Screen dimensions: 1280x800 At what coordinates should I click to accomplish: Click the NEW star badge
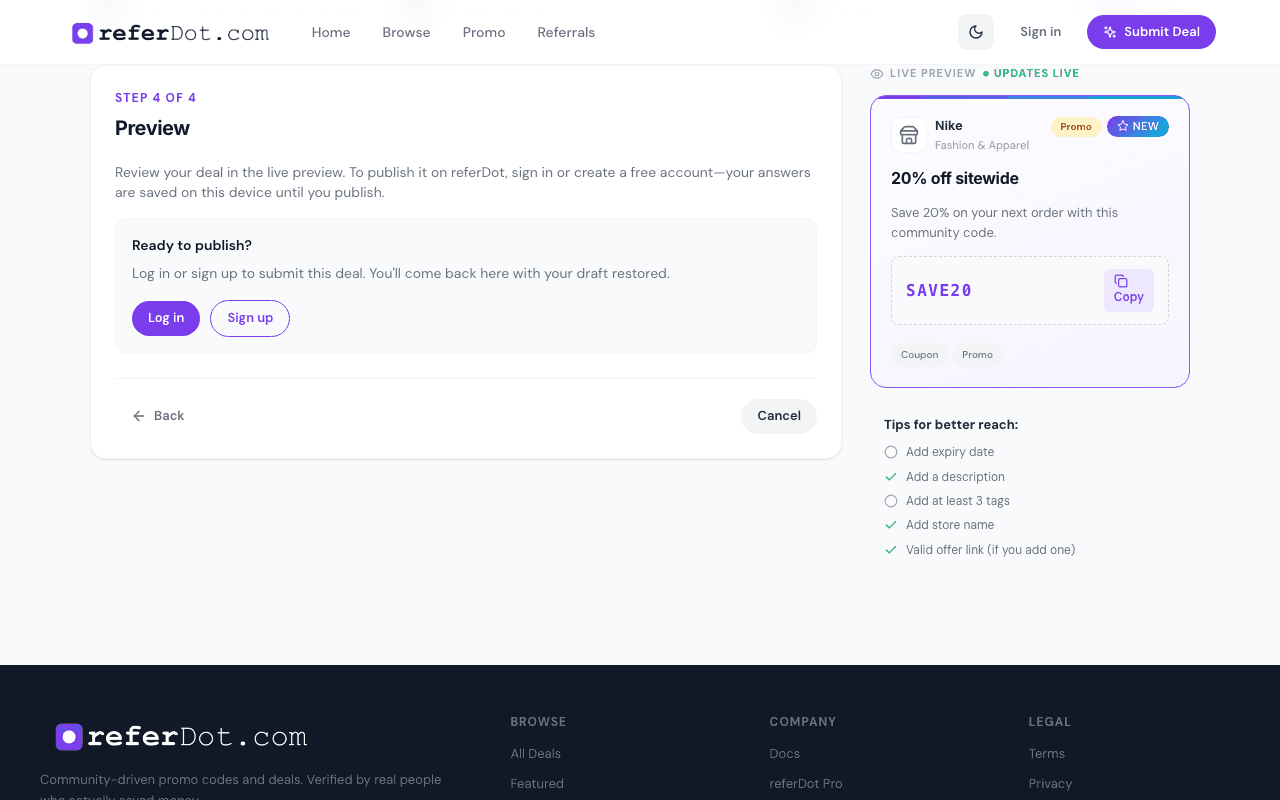pos(1138,127)
